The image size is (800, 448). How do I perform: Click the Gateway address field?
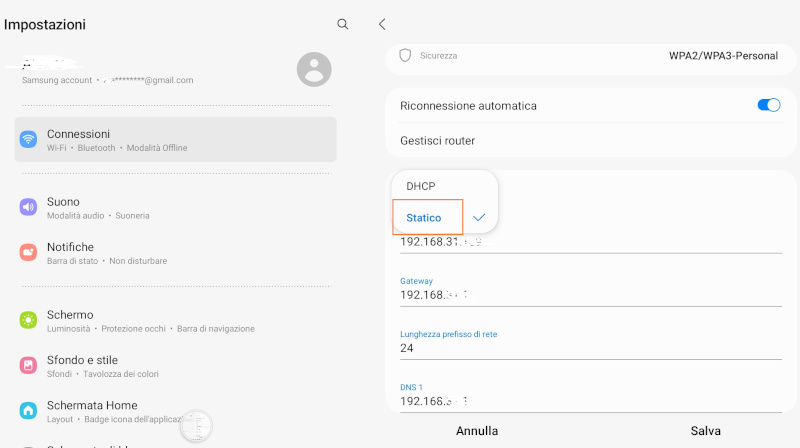pos(590,295)
